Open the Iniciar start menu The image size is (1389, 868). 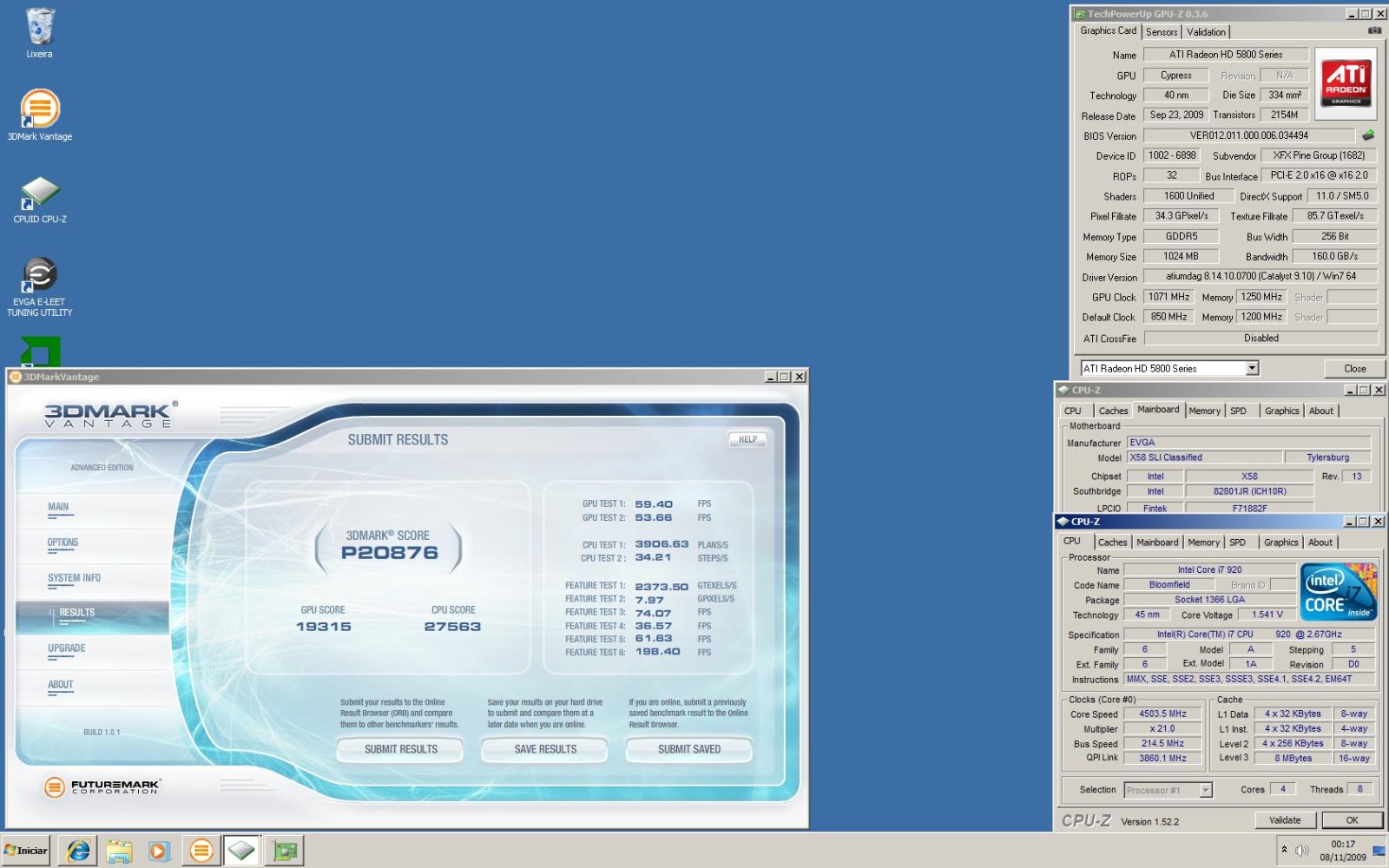pyautogui.click(x=26, y=851)
